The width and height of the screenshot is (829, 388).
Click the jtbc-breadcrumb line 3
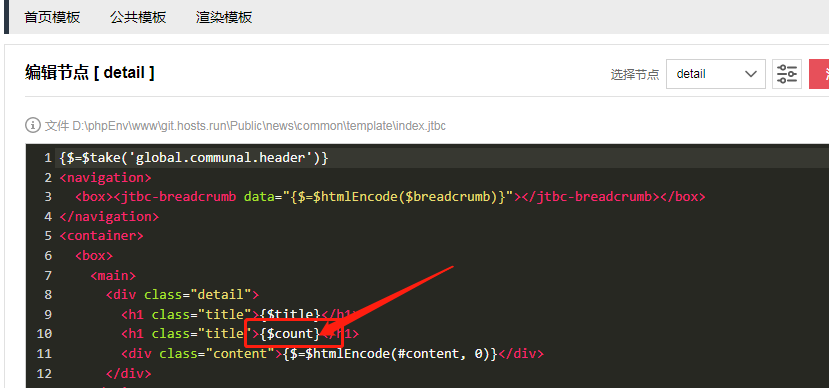390,197
